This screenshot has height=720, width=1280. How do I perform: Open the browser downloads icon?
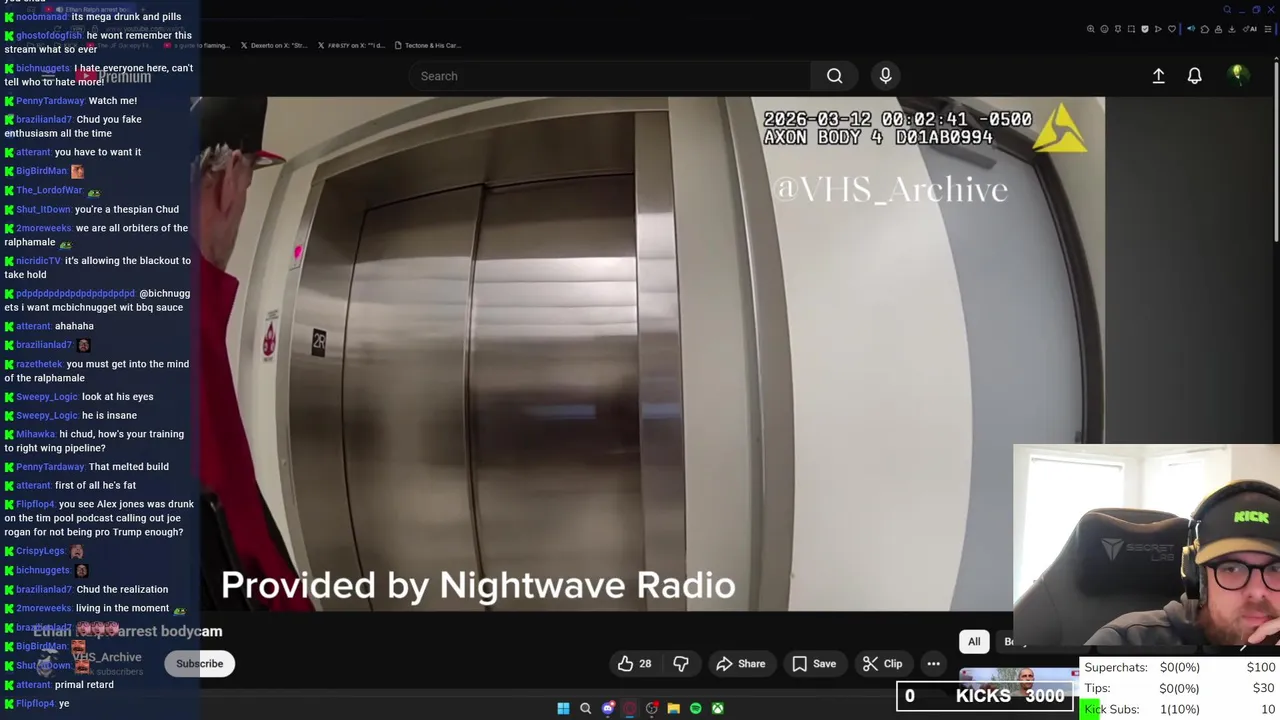click(x=1231, y=29)
